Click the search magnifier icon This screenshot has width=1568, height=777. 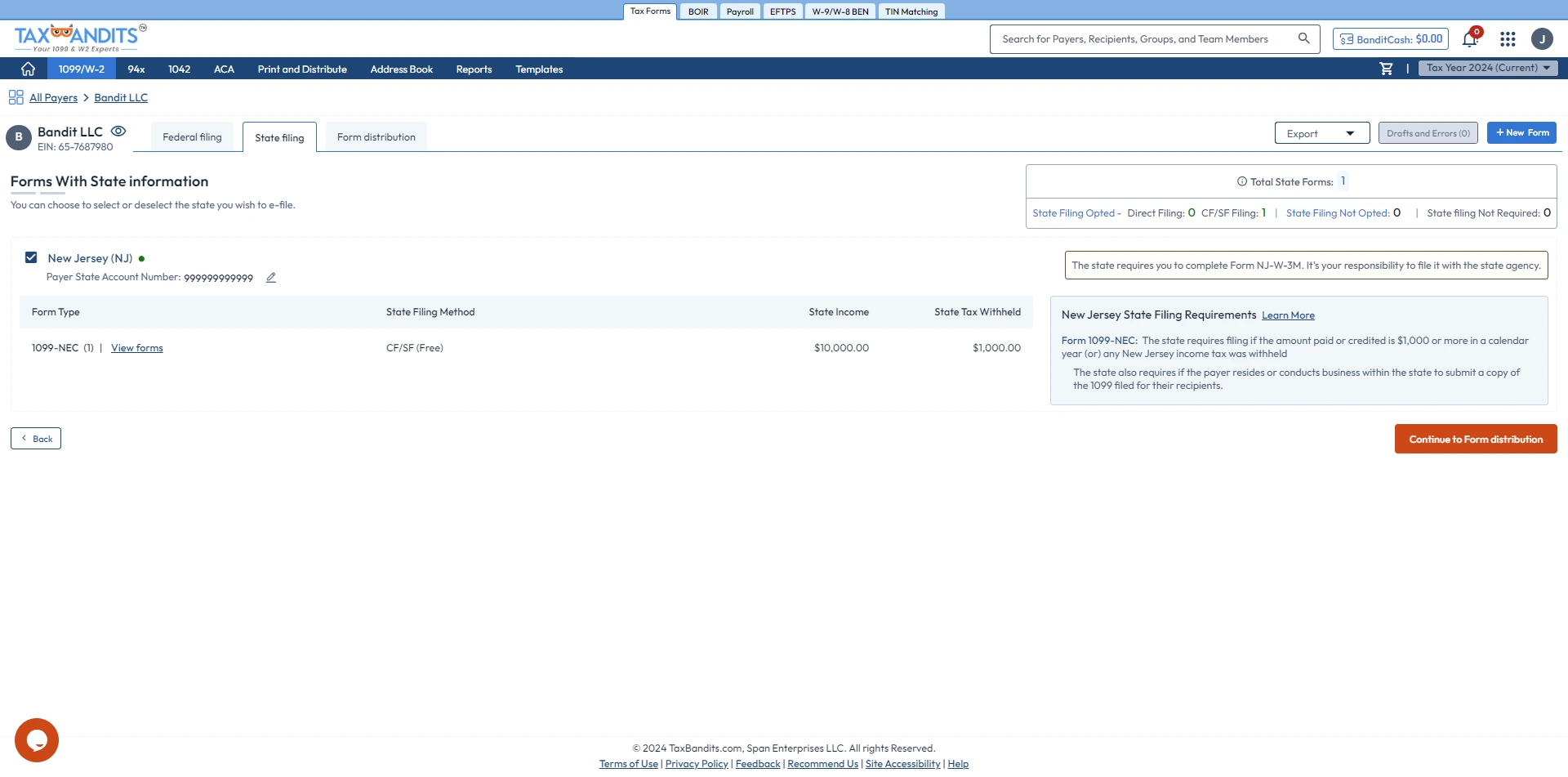click(x=1303, y=38)
